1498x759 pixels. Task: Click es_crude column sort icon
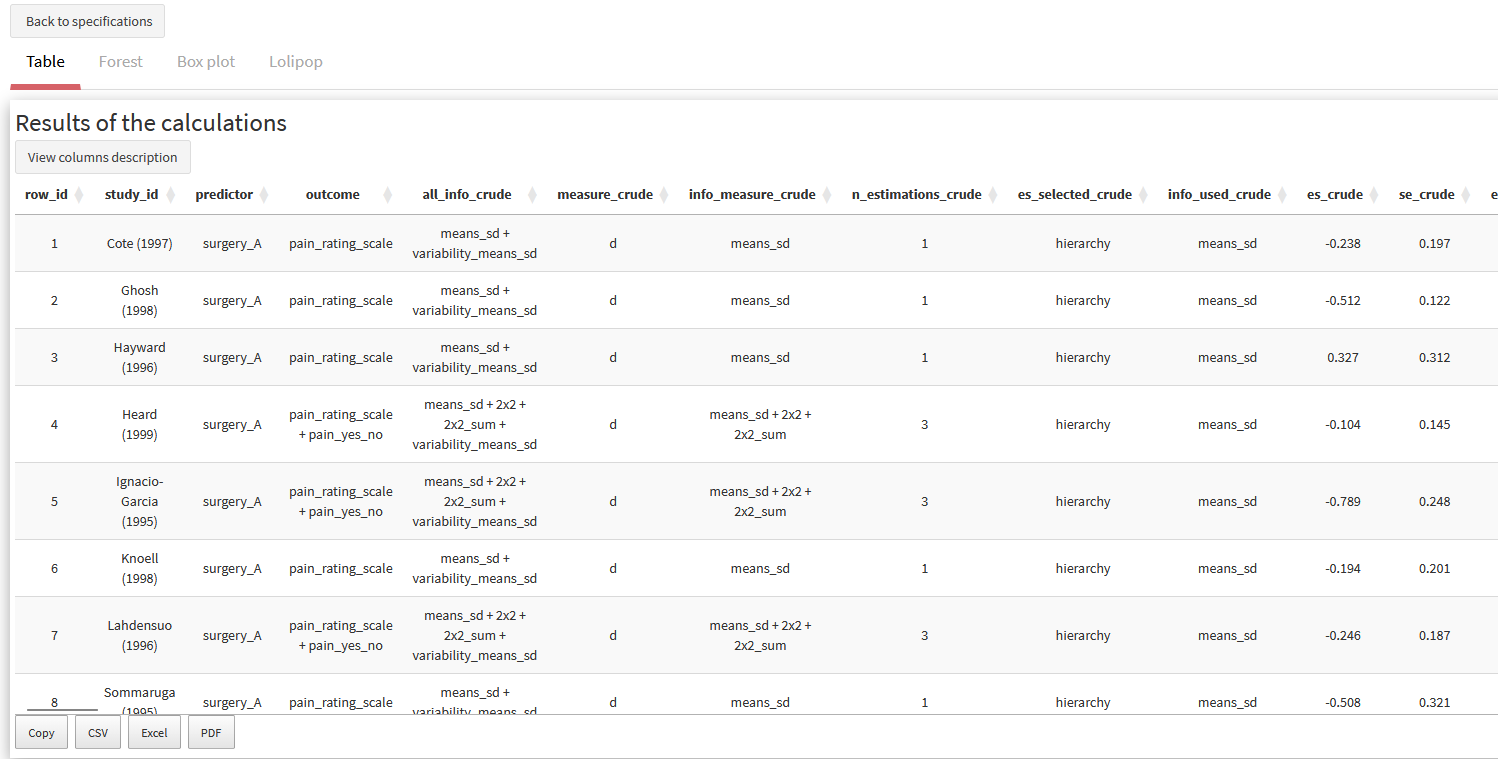coord(1375,195)
